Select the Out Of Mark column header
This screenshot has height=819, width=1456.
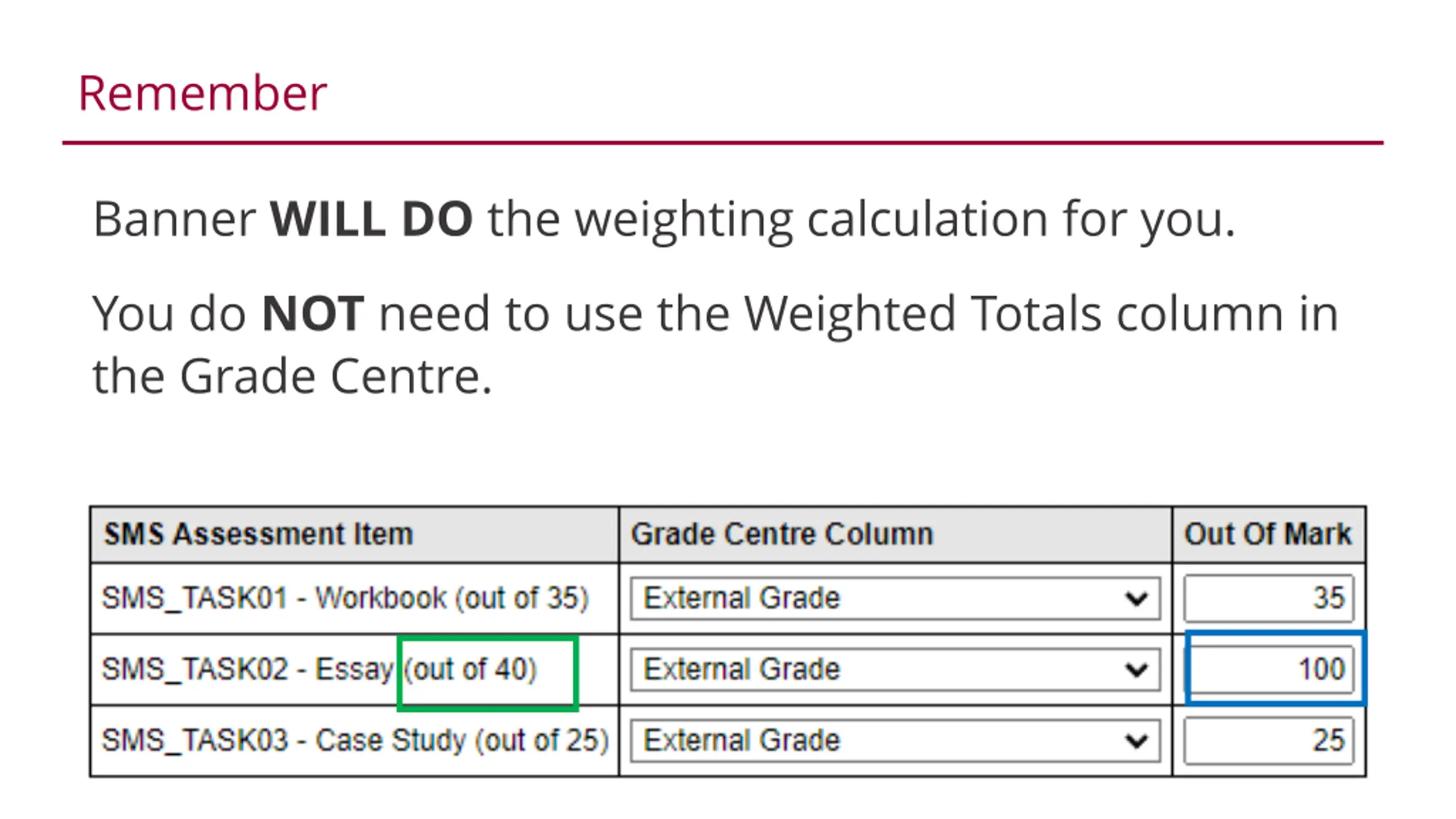pyautogui.click(x=1268, y=535)
